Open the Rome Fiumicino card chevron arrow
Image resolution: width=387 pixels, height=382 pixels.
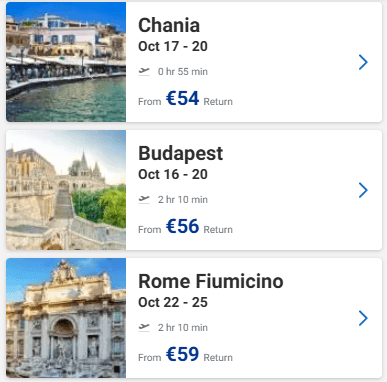(363, 318)
